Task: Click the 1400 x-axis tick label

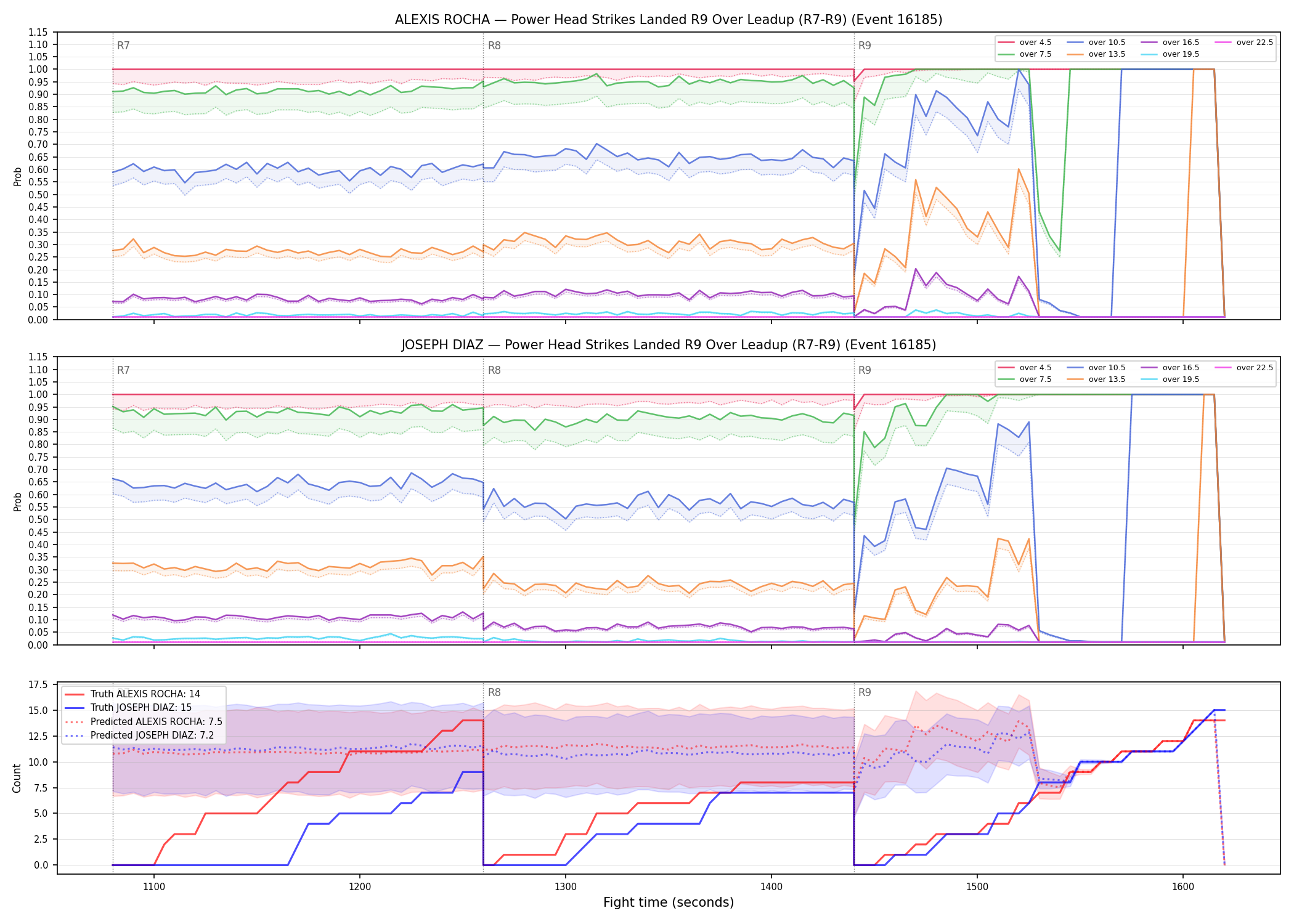Action: tap(771, 886)
